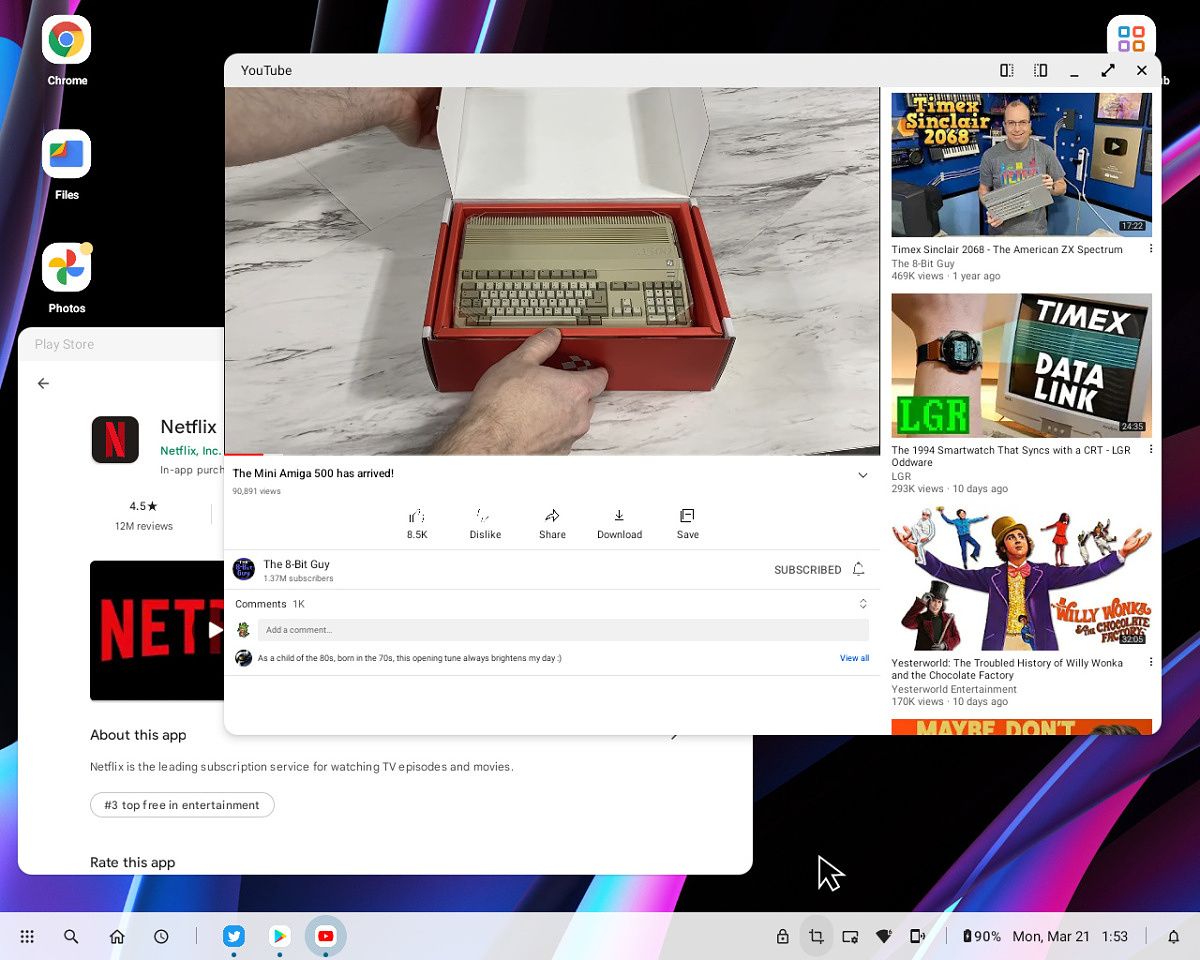Open Netflix, Inc. developer link
The image size is (1200, 960).
pos(191,451)
